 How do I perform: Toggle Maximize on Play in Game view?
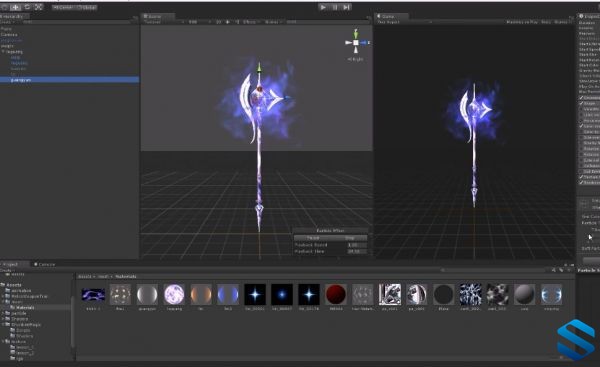pos(523,22)
